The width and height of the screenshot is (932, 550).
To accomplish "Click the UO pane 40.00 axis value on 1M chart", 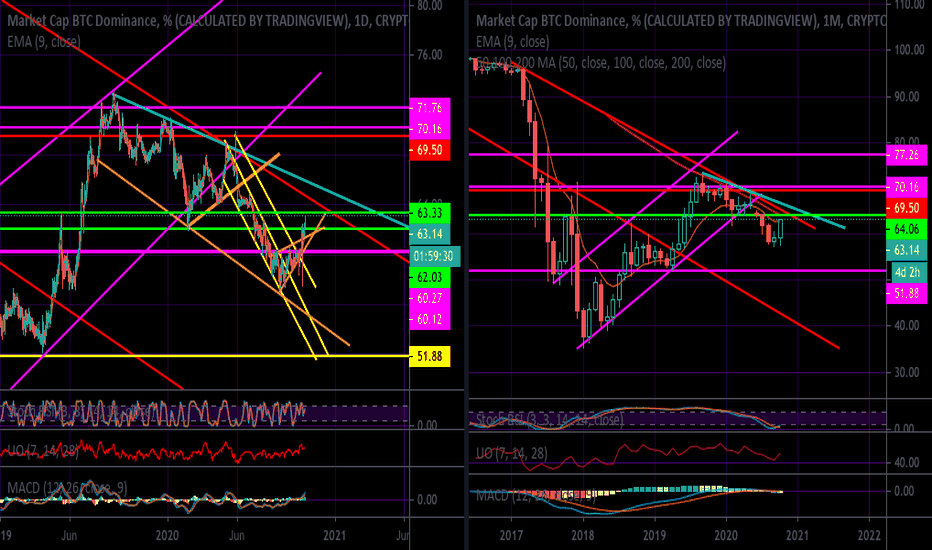I will (x=908, y=463).
